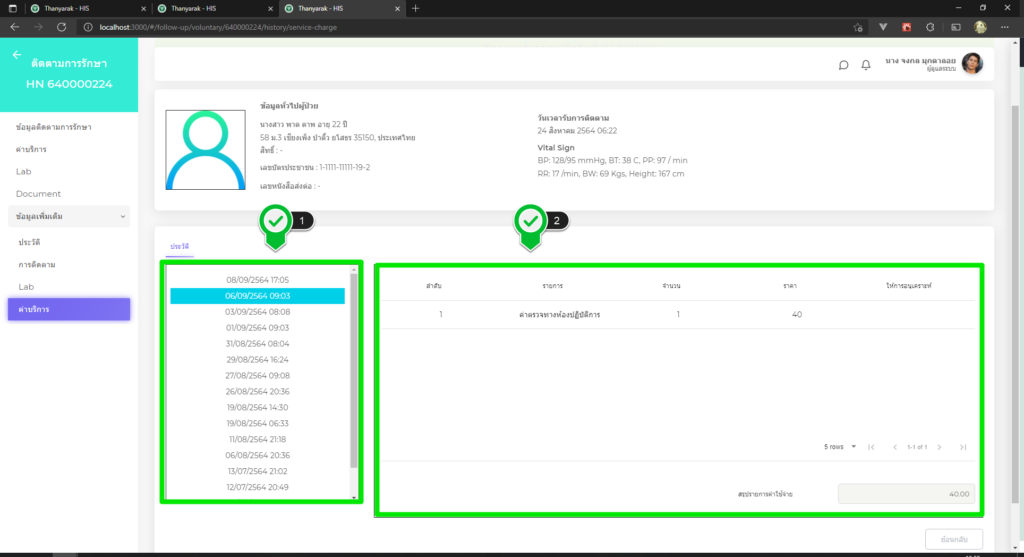
Task: Click the total expense summary field
Action: [x=906, y=493]
